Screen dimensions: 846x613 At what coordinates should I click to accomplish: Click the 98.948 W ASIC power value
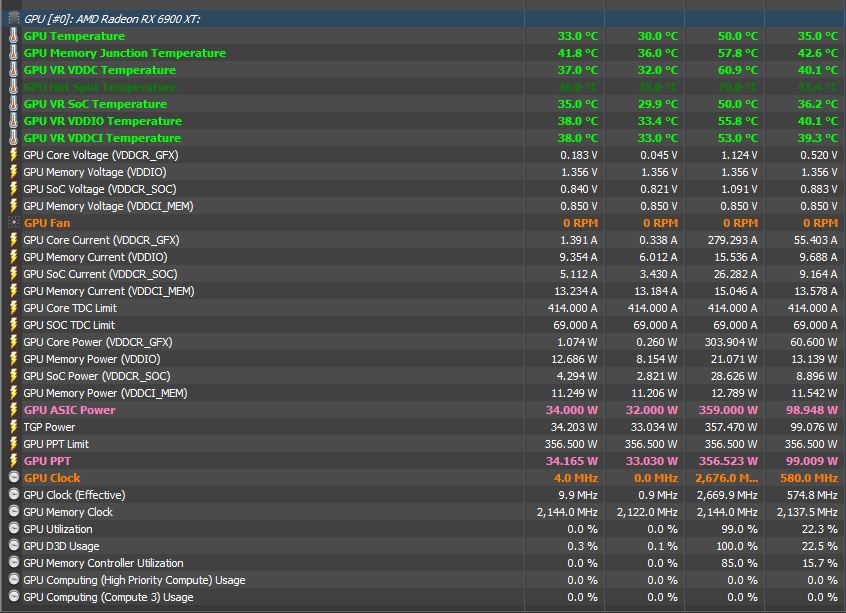[x=811, y=410]
